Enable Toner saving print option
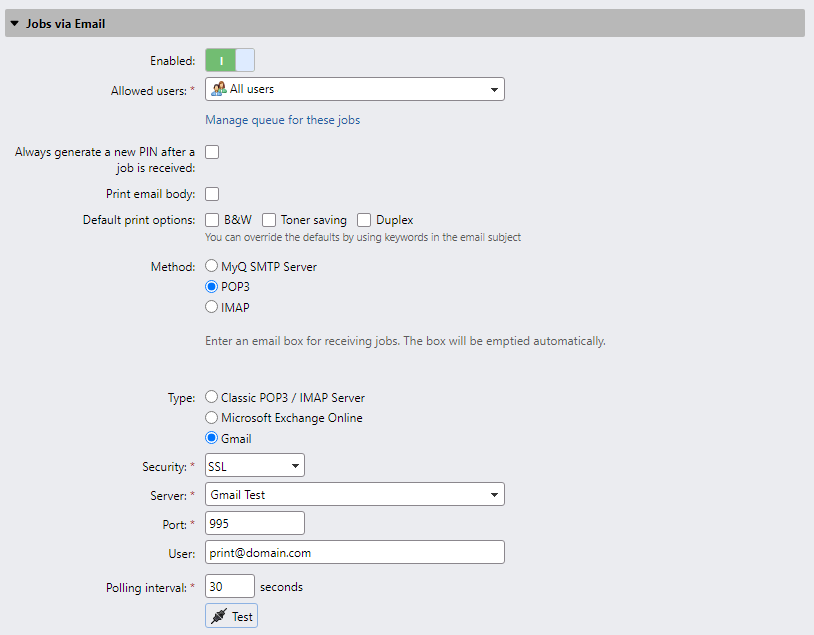Viewport: 814px width, 635px height. (268, 219)
